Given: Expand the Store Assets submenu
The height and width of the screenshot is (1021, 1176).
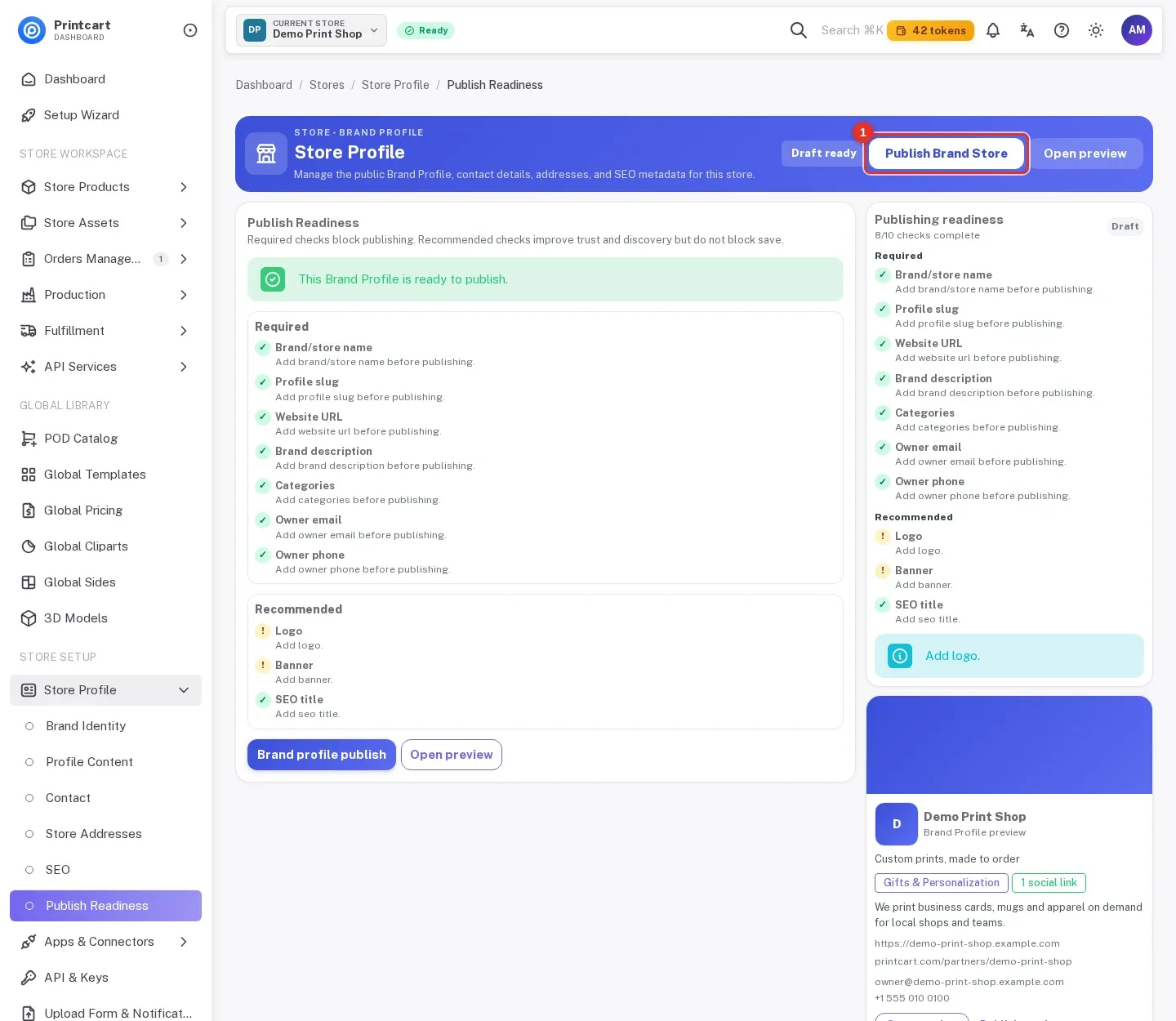Looking at the screenshot, I should pos(184,223).
